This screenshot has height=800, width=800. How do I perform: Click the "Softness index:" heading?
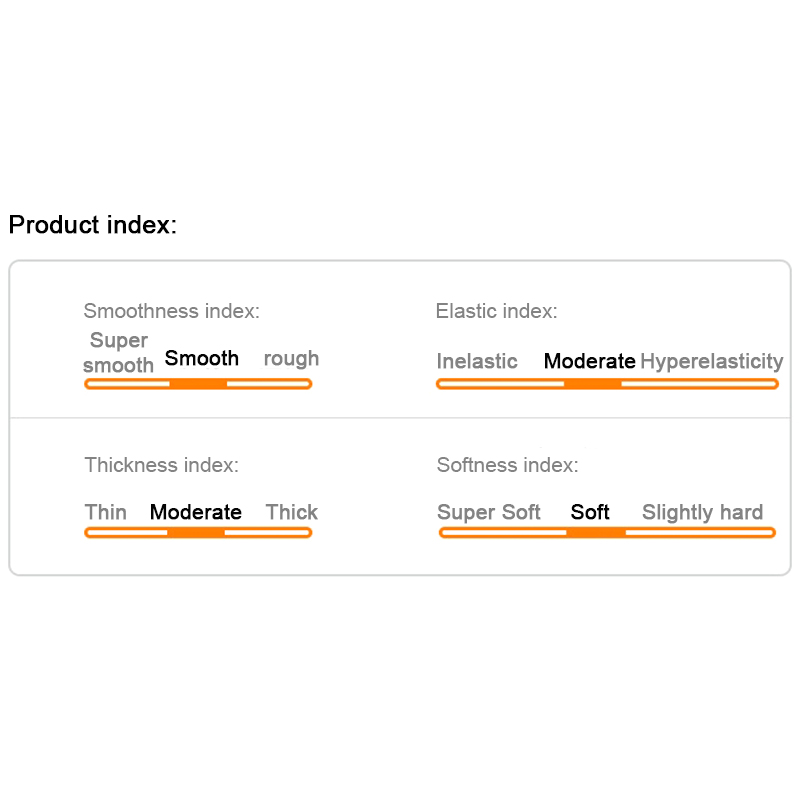(x=507, y=465)
